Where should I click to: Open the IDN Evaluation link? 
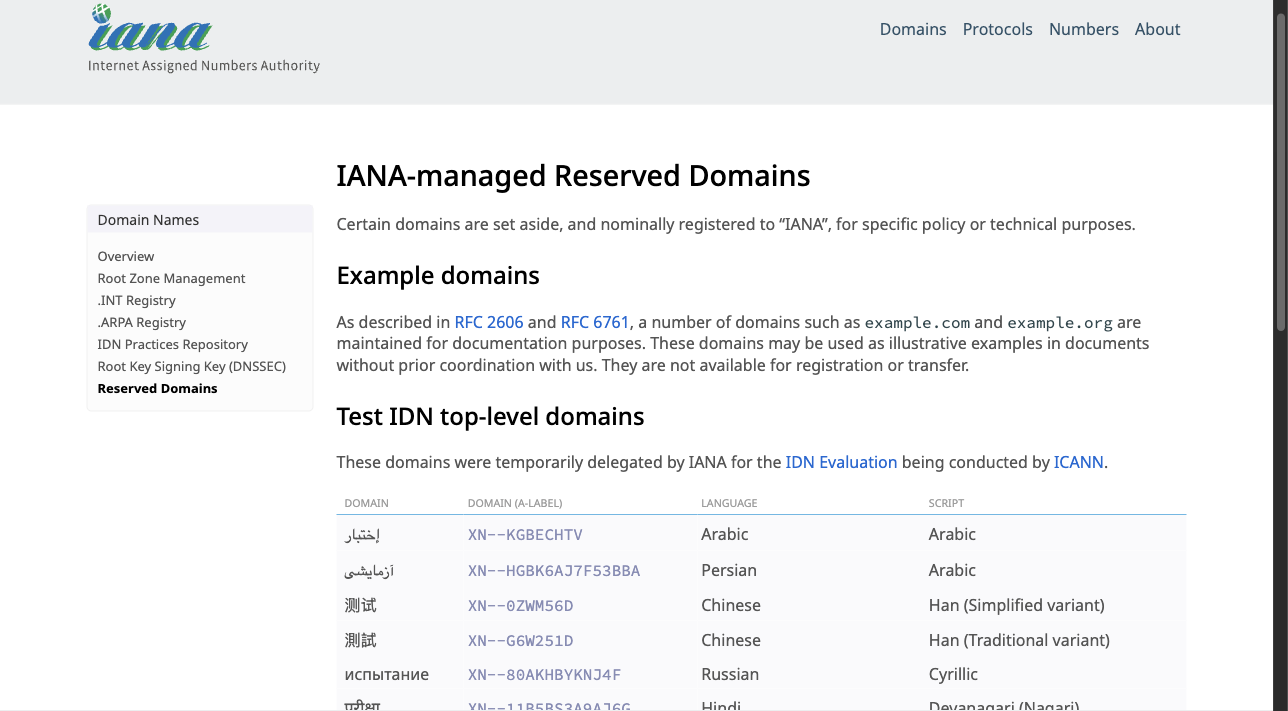(x=841, y=462)
